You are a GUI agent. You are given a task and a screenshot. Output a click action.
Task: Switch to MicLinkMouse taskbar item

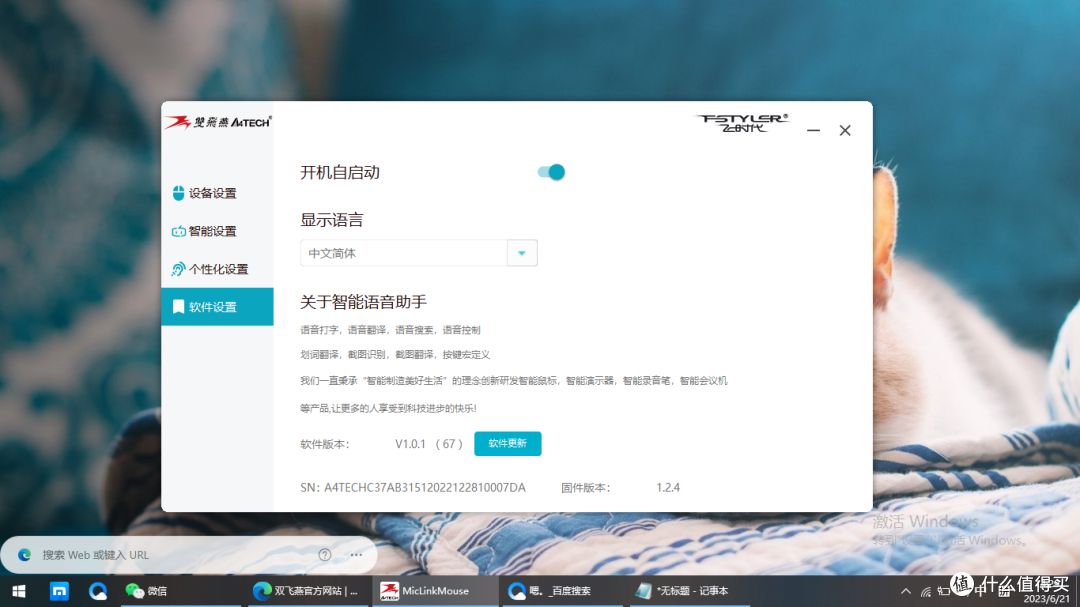[435, 591]
